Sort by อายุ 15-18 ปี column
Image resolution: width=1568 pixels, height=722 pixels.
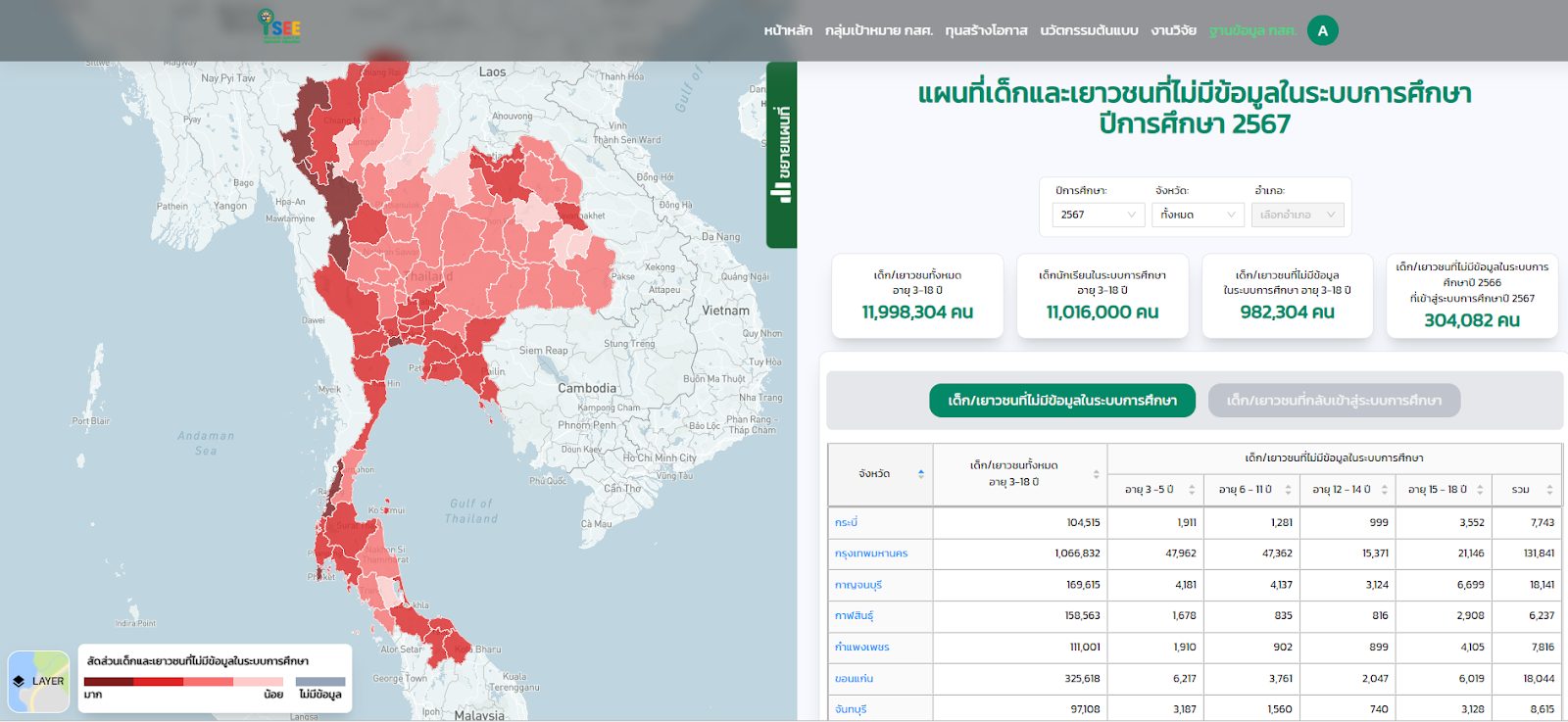pos(1480,490)
